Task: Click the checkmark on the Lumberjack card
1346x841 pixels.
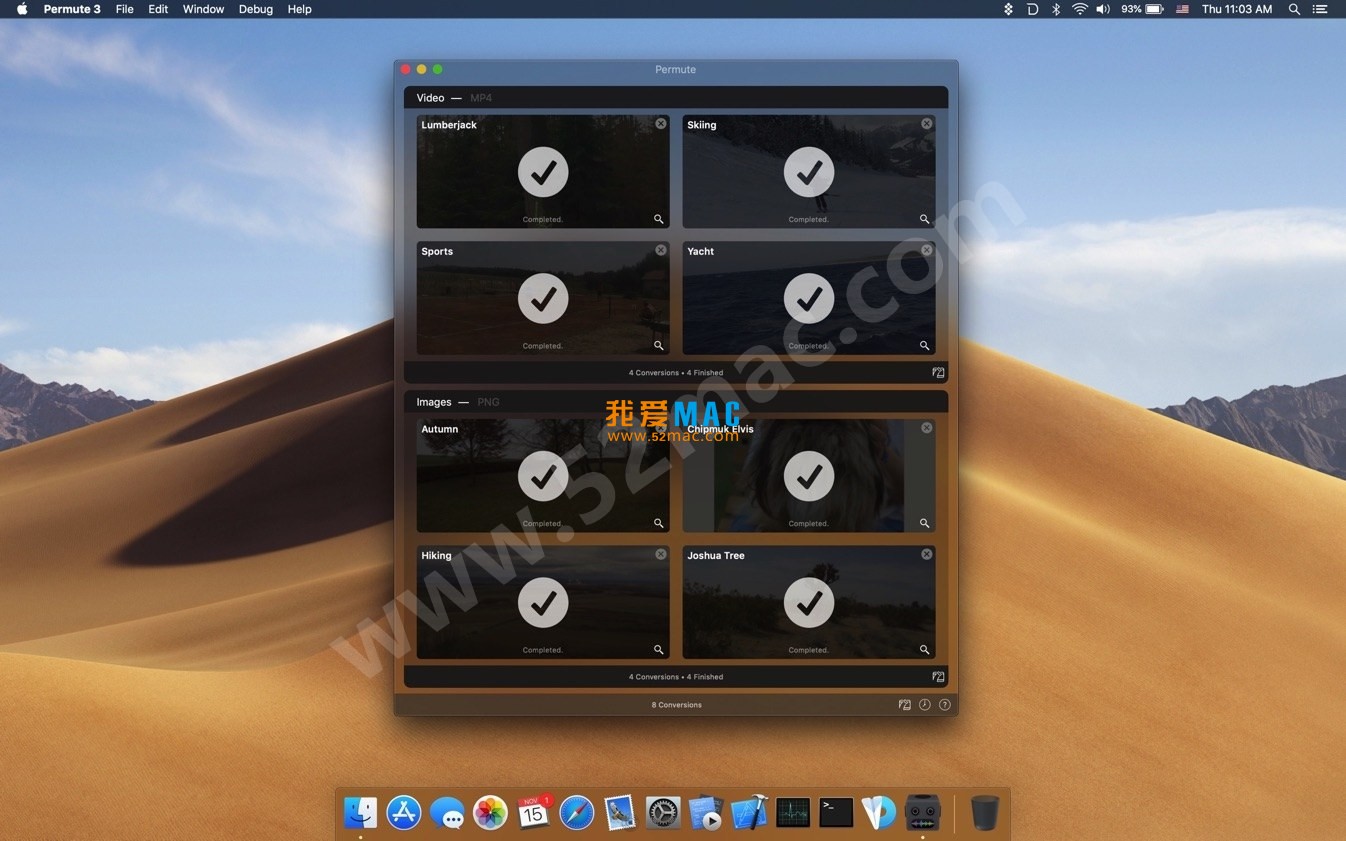Action: tap(543, 173)
